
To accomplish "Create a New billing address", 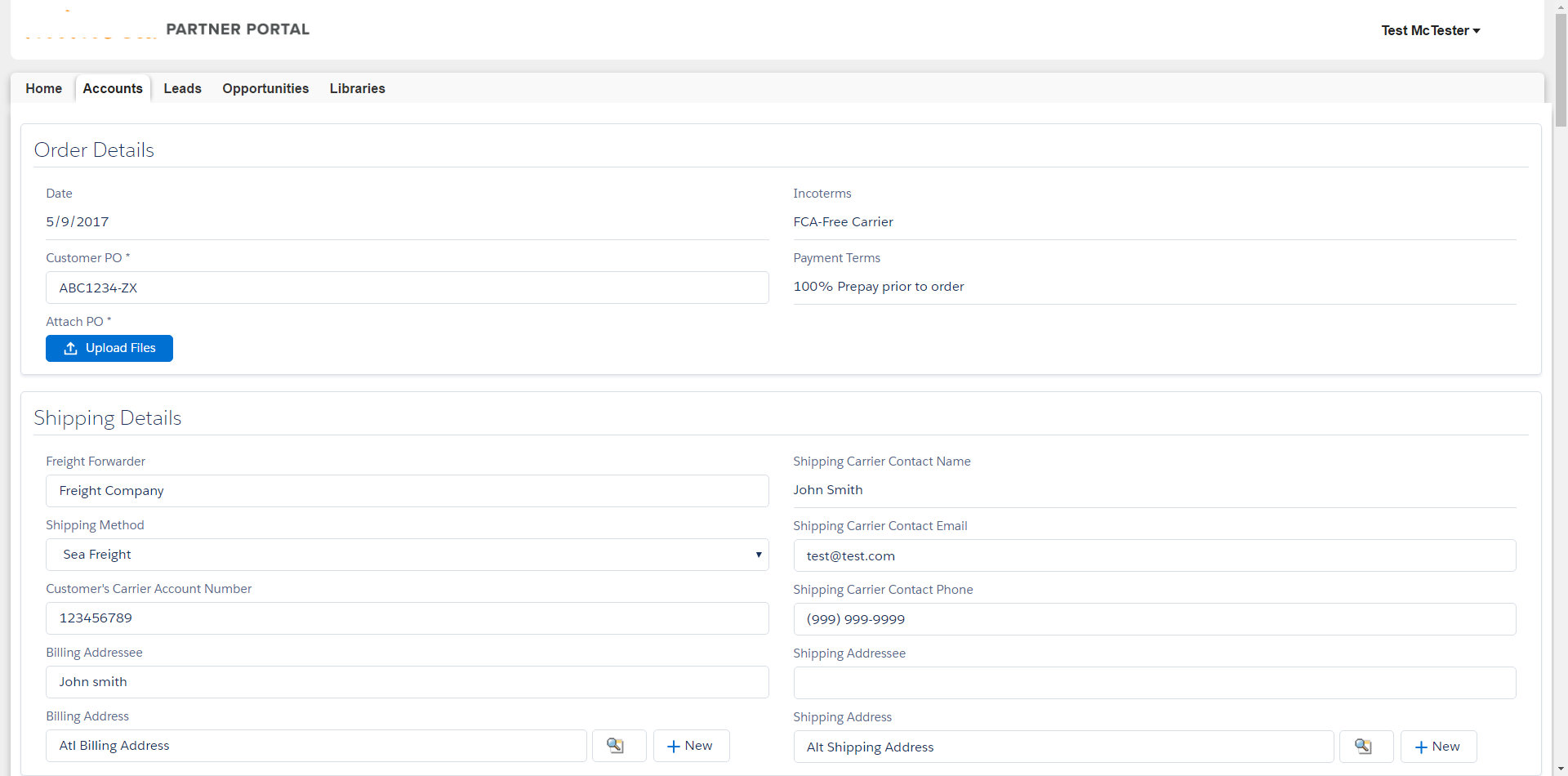I will [691, 746].
